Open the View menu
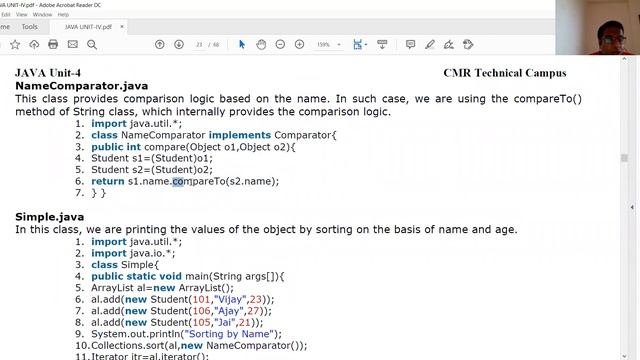This screenshot has height=360, width=640. tap(22, 14)
